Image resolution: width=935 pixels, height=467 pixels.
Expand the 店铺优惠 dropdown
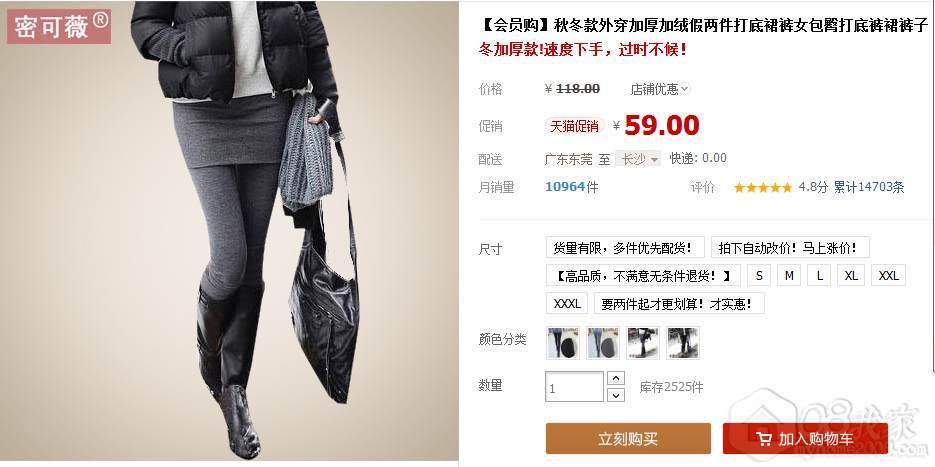pos(660,89)
